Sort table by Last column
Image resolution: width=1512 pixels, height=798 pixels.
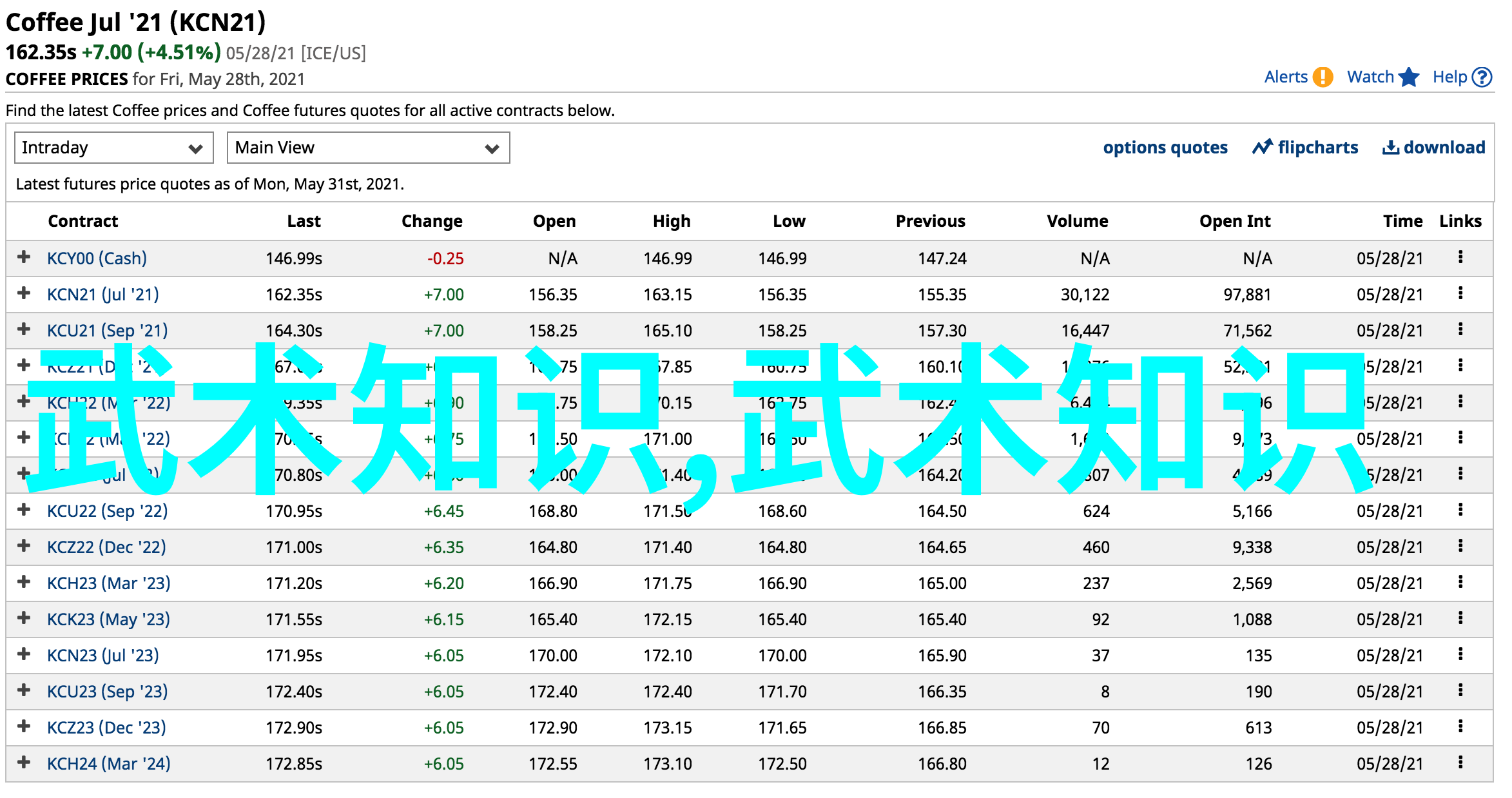[304, 221]
